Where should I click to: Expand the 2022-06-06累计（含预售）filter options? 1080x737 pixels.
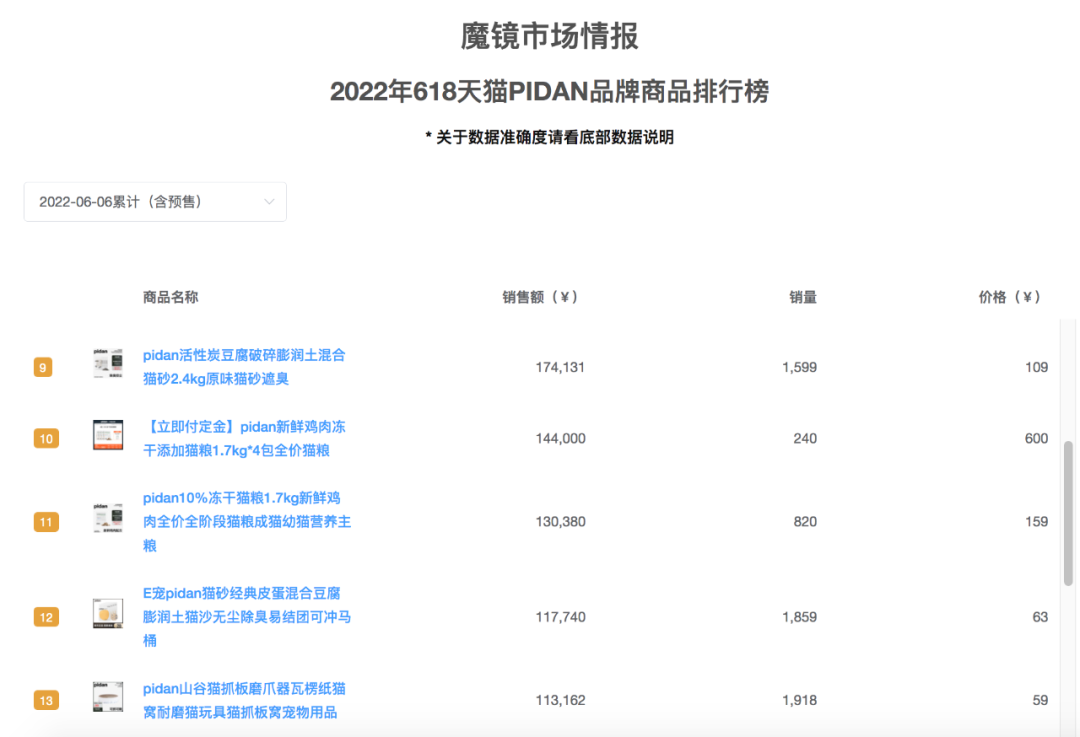(155, 202)
